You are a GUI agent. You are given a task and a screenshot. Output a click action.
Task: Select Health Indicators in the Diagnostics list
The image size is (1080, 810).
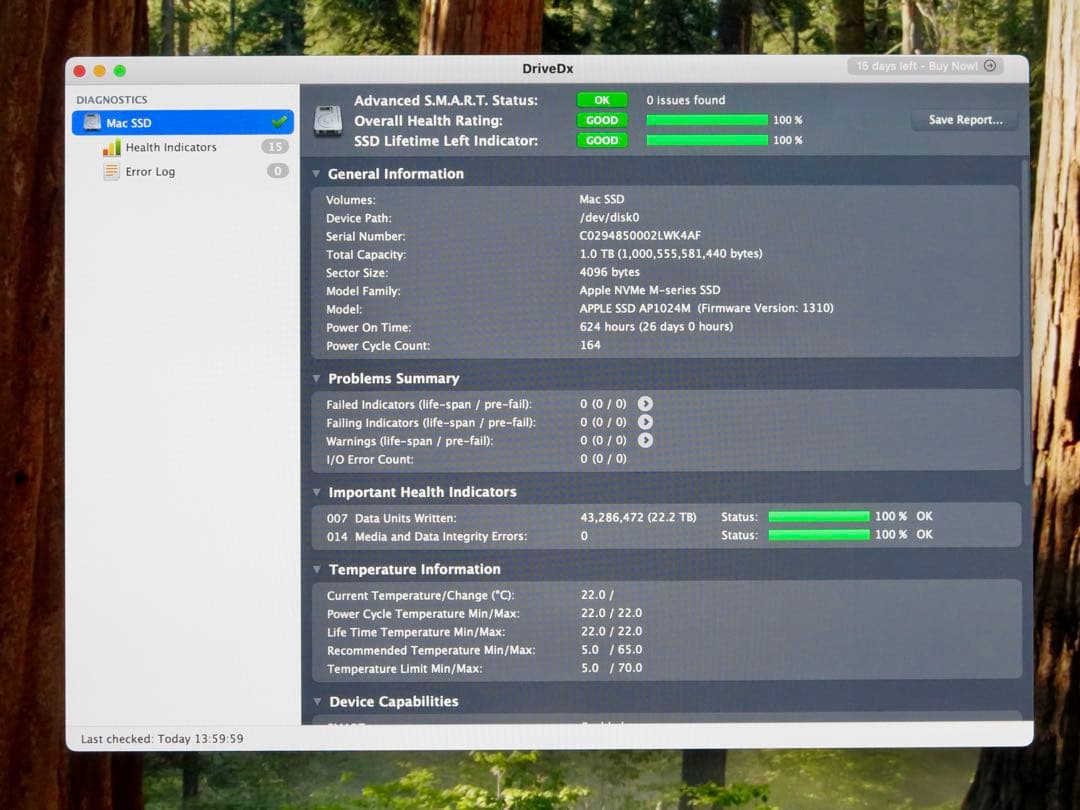[x=170, y=147]
